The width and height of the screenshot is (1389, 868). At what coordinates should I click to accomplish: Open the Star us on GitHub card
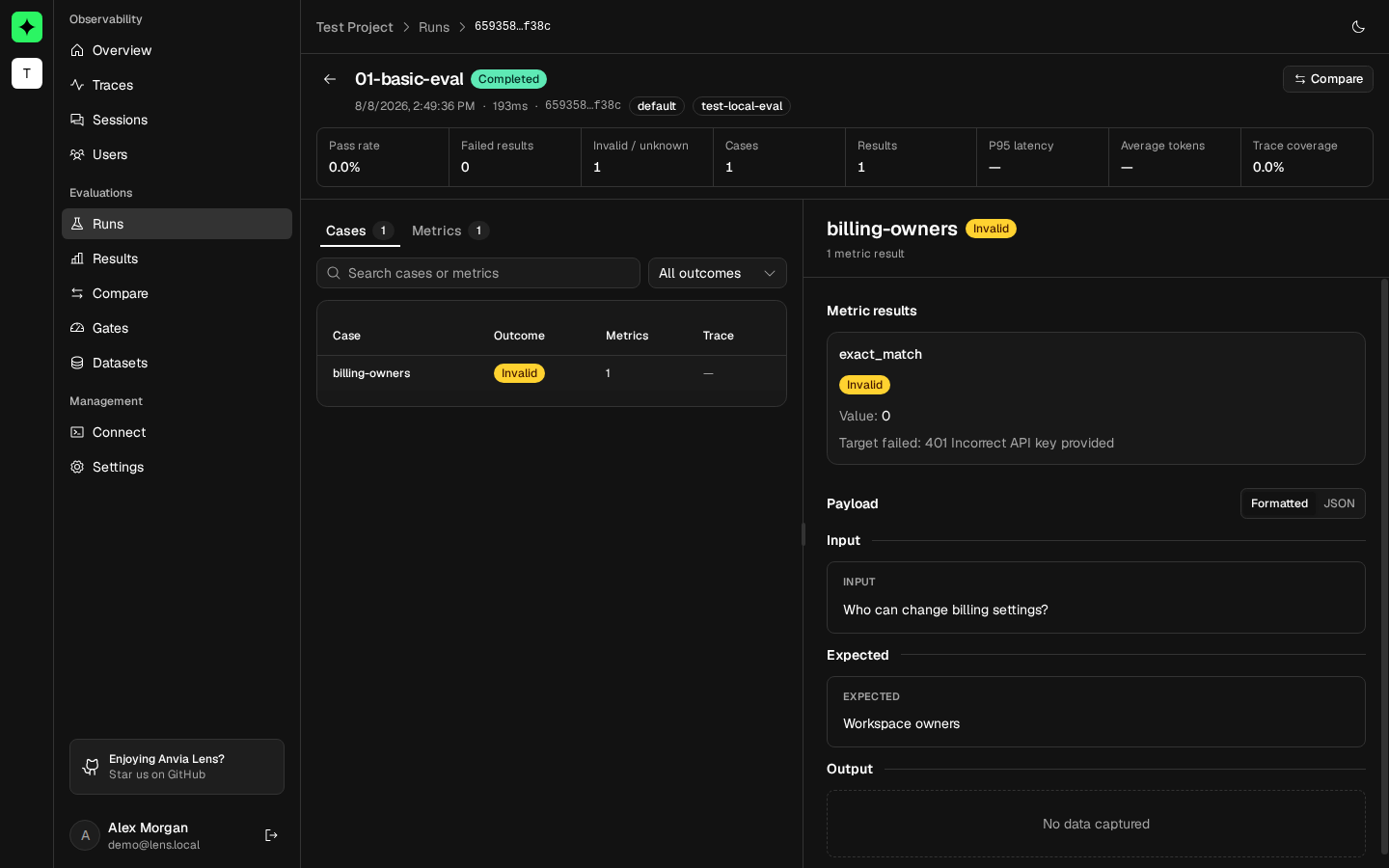(x=177, y=767)
